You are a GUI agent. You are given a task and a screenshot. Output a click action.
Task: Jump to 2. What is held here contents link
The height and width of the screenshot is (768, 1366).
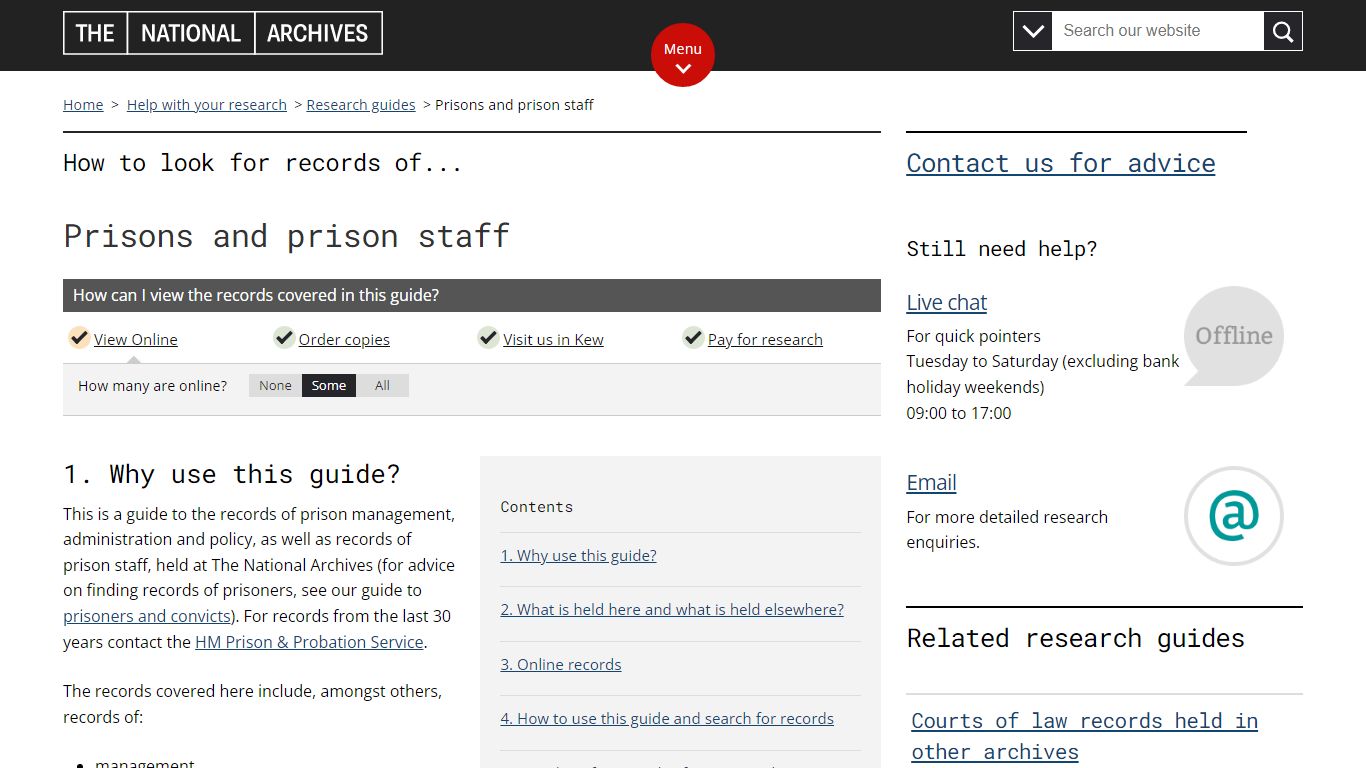(x=672, y=610)
